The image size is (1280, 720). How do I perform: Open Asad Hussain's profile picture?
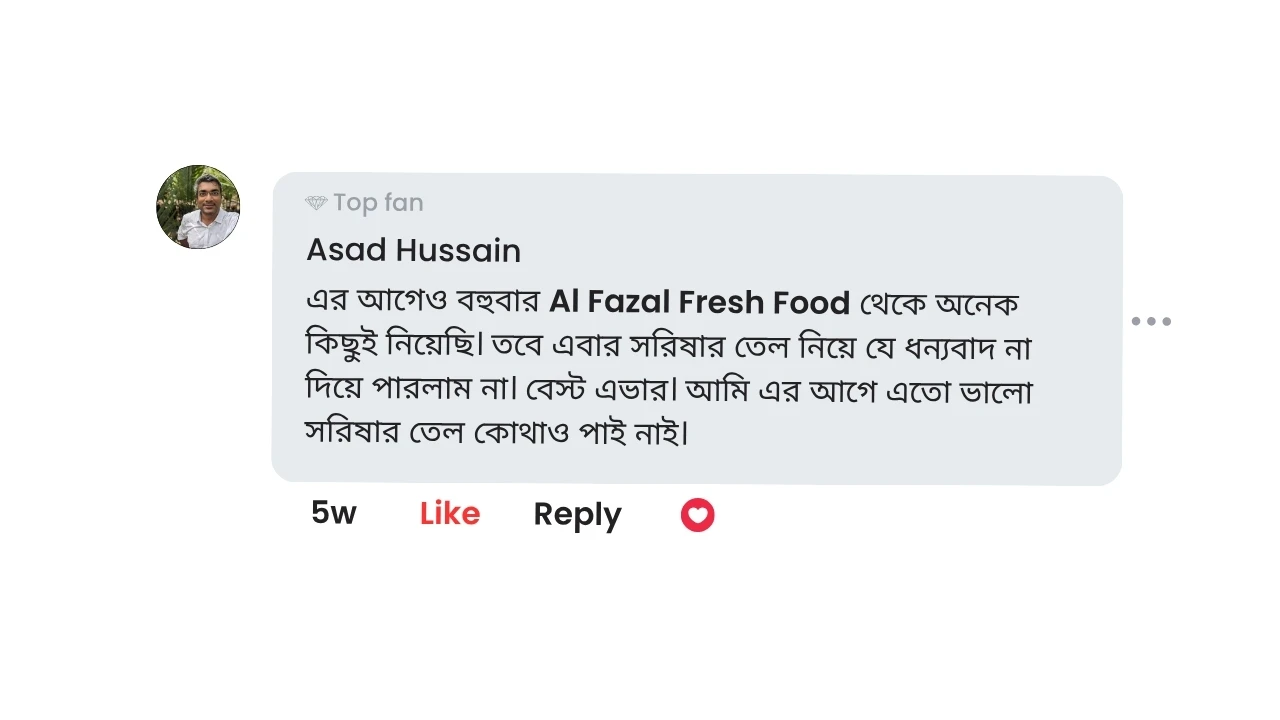(198, 207)
